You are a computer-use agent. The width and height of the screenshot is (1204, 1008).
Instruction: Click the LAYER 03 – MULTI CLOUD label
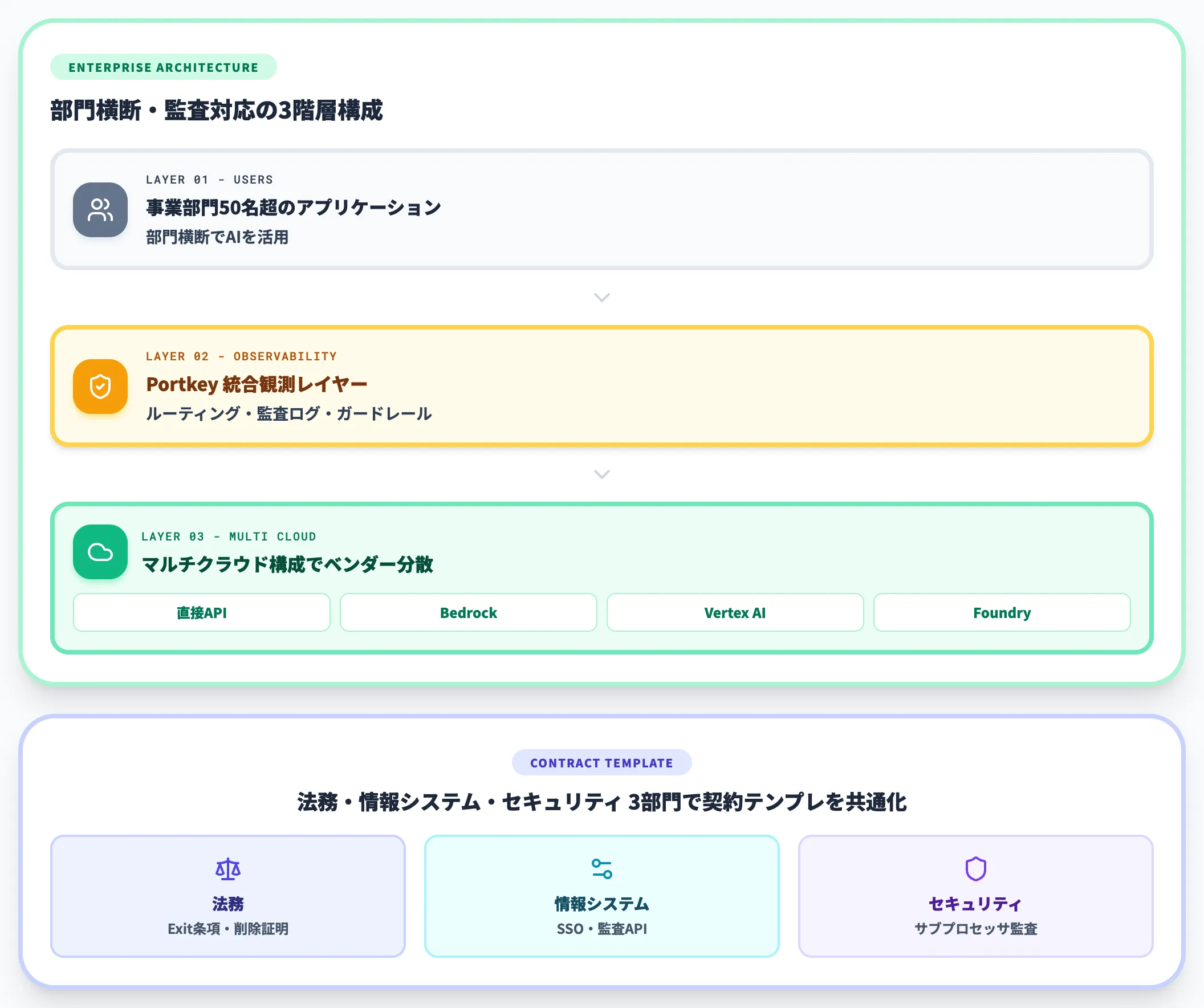(229, 536)
